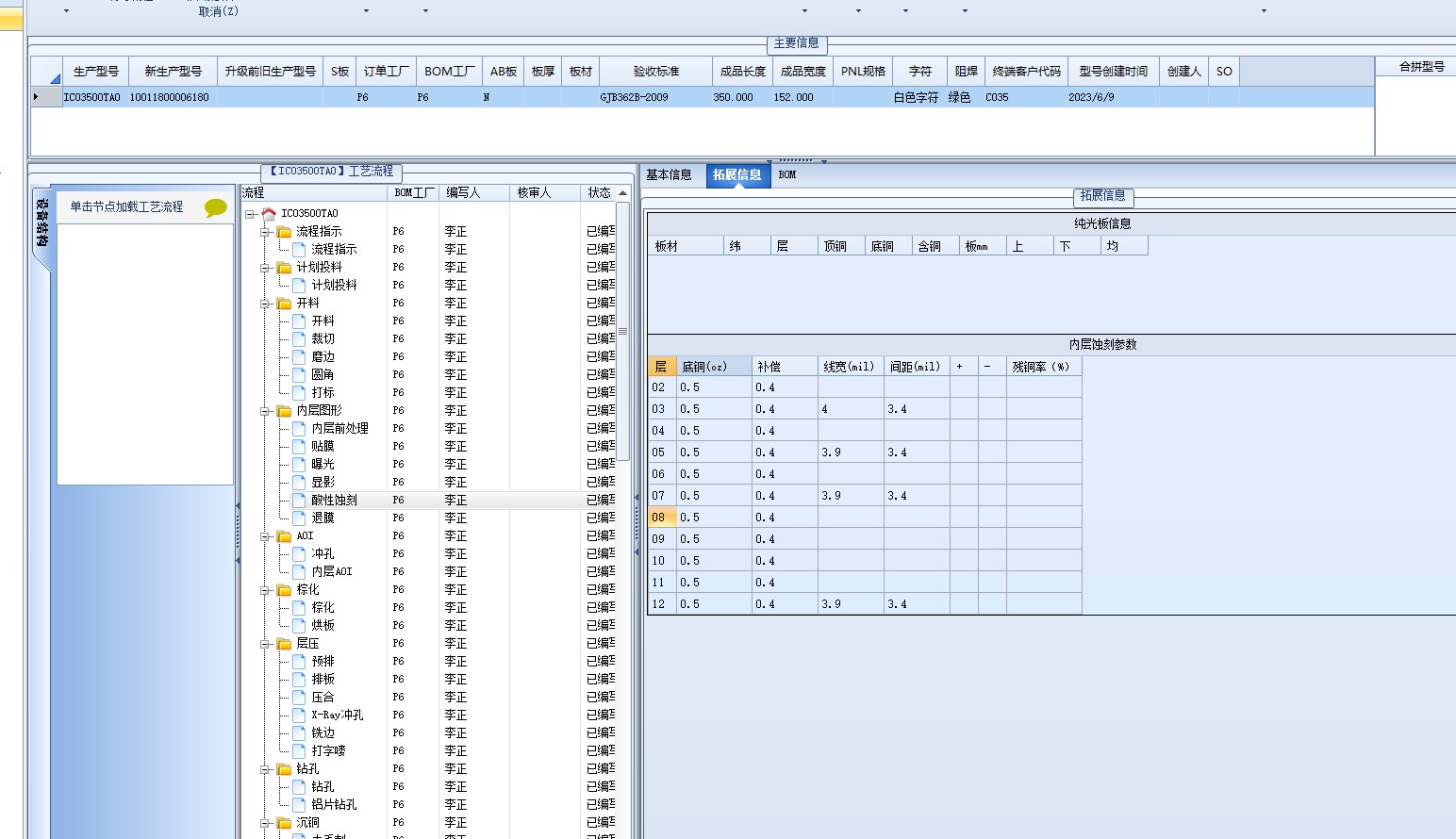The height and width of the screenshot is (839, 1456).
Task: Click the document icon next to 曝光
Action: point(299,465)
